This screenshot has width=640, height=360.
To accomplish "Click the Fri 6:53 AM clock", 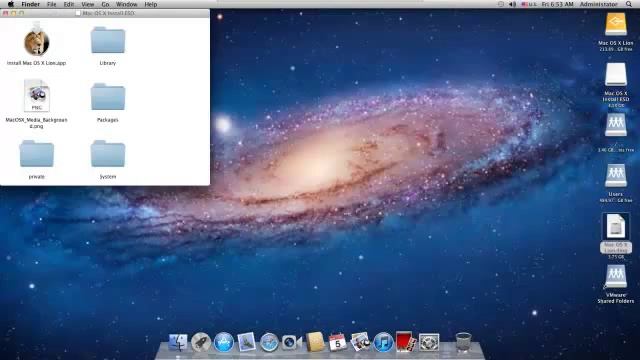I will 558,4.
